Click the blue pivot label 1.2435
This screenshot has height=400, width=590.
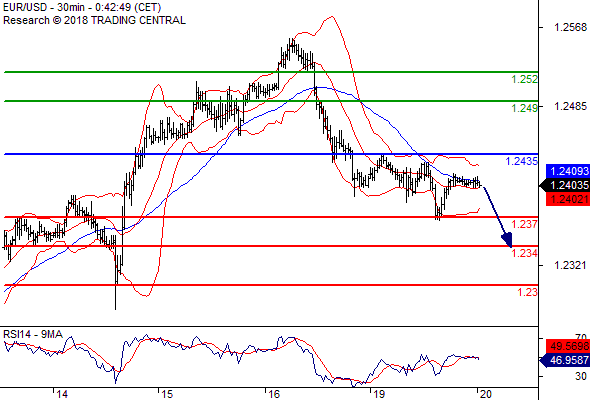point(522,161)
